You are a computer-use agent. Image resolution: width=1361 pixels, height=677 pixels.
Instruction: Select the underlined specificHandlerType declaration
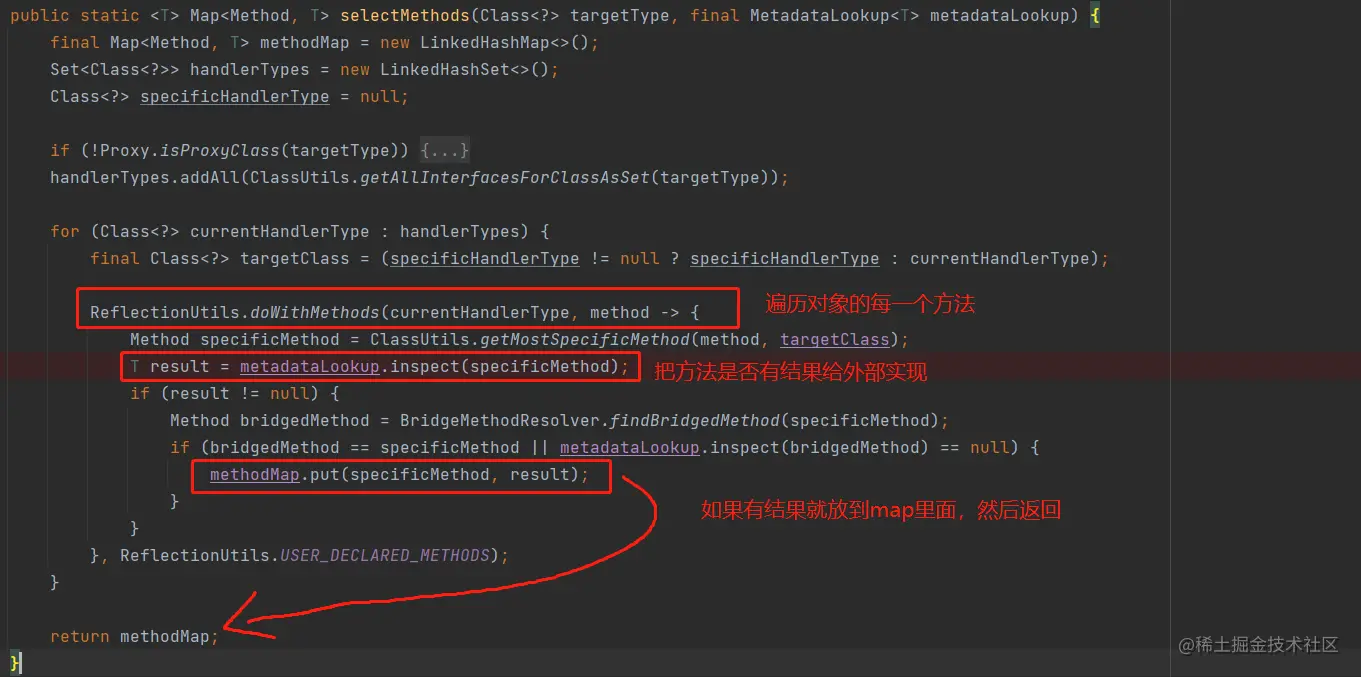(x=234, y=96)
